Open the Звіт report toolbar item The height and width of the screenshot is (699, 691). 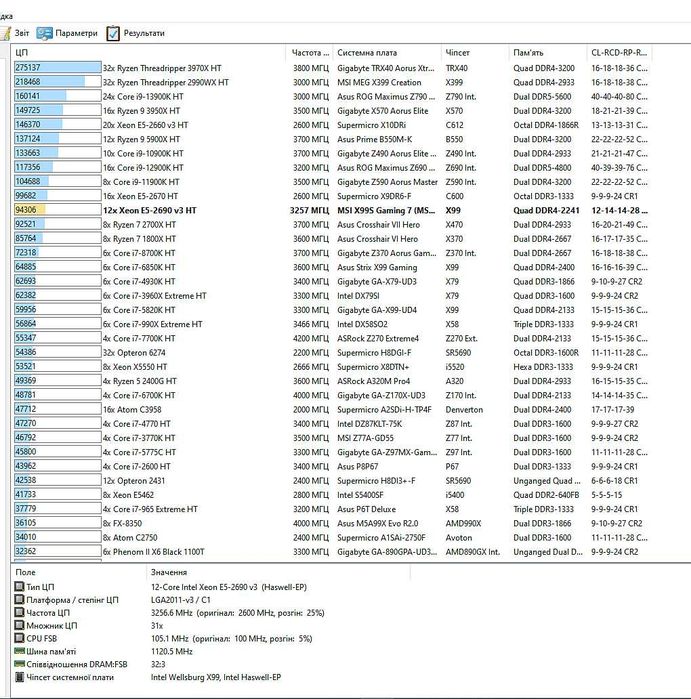coord(16,33)
